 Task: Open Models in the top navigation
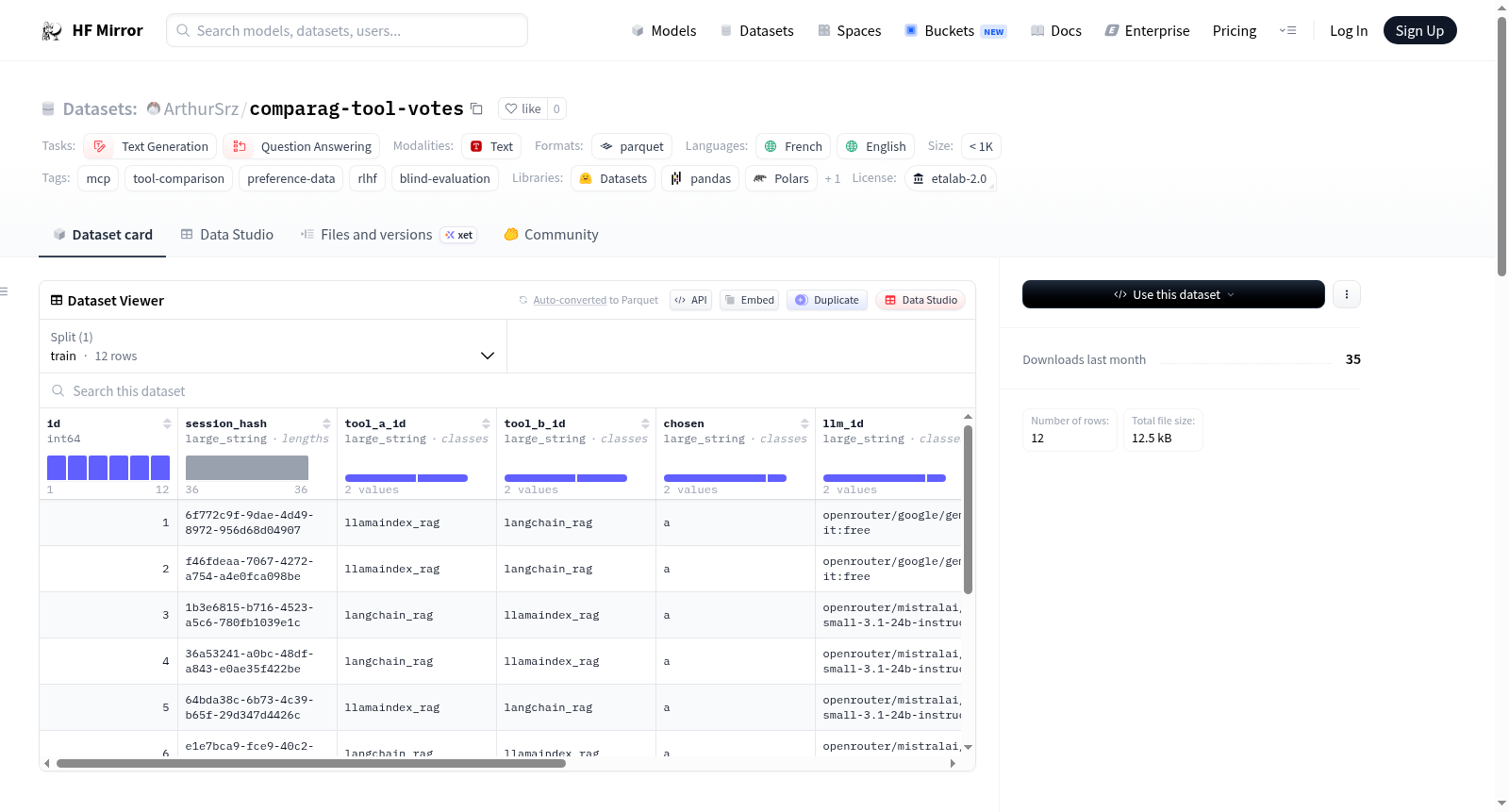[x=664, y=31]
